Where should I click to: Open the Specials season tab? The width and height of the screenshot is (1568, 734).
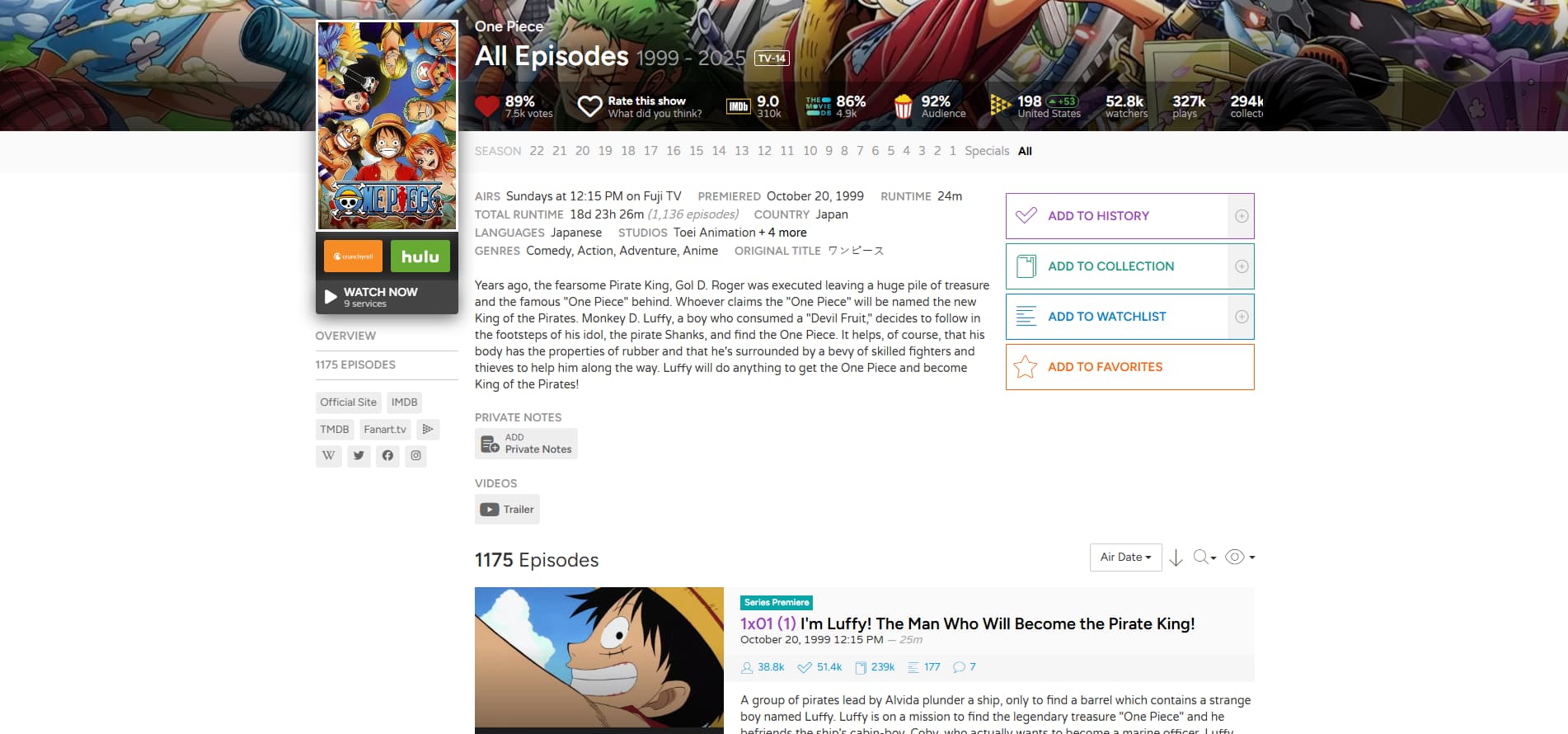[x=987, y=151]
